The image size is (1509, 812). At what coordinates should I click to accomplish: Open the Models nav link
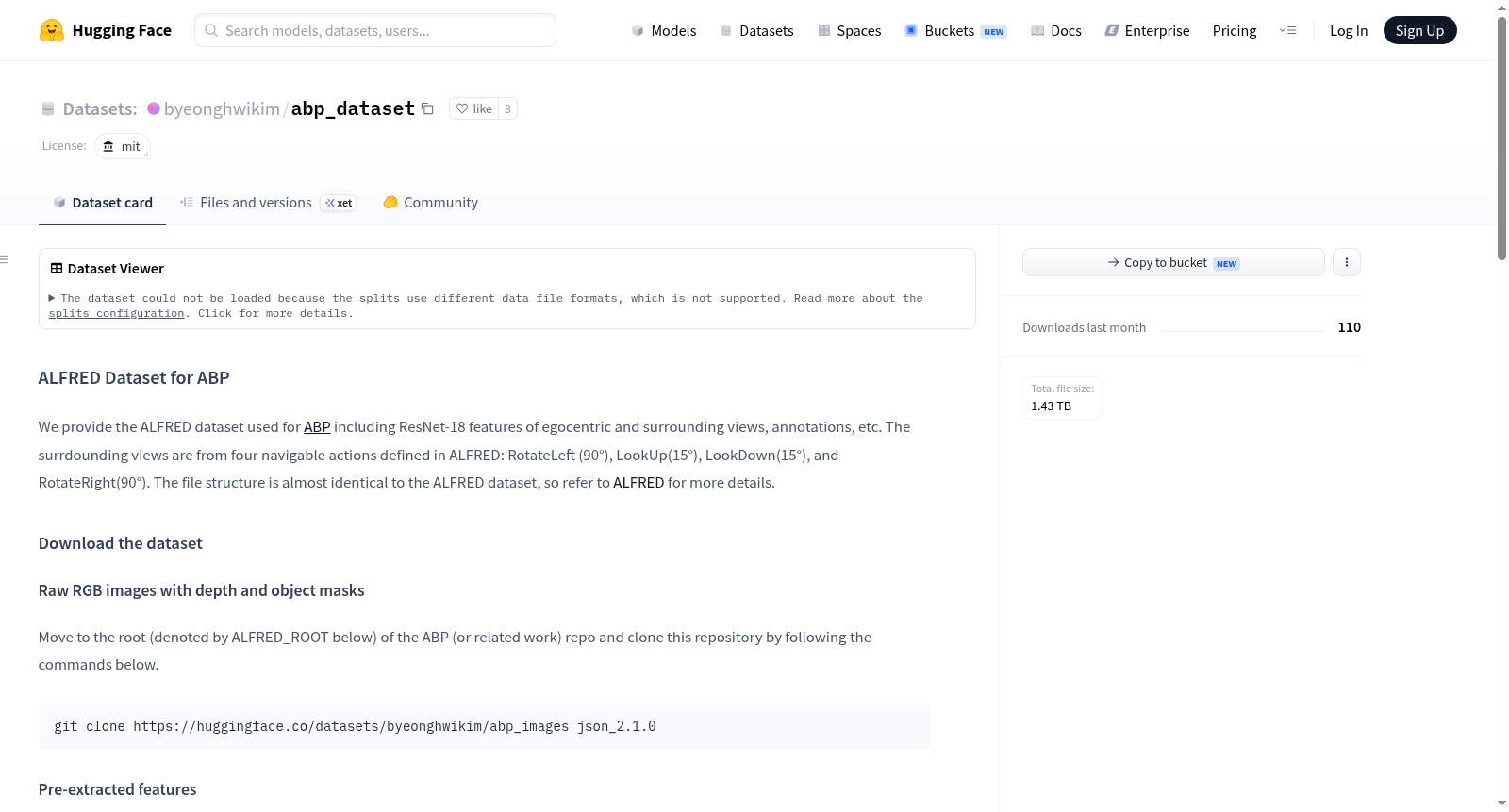click(664, 30)
